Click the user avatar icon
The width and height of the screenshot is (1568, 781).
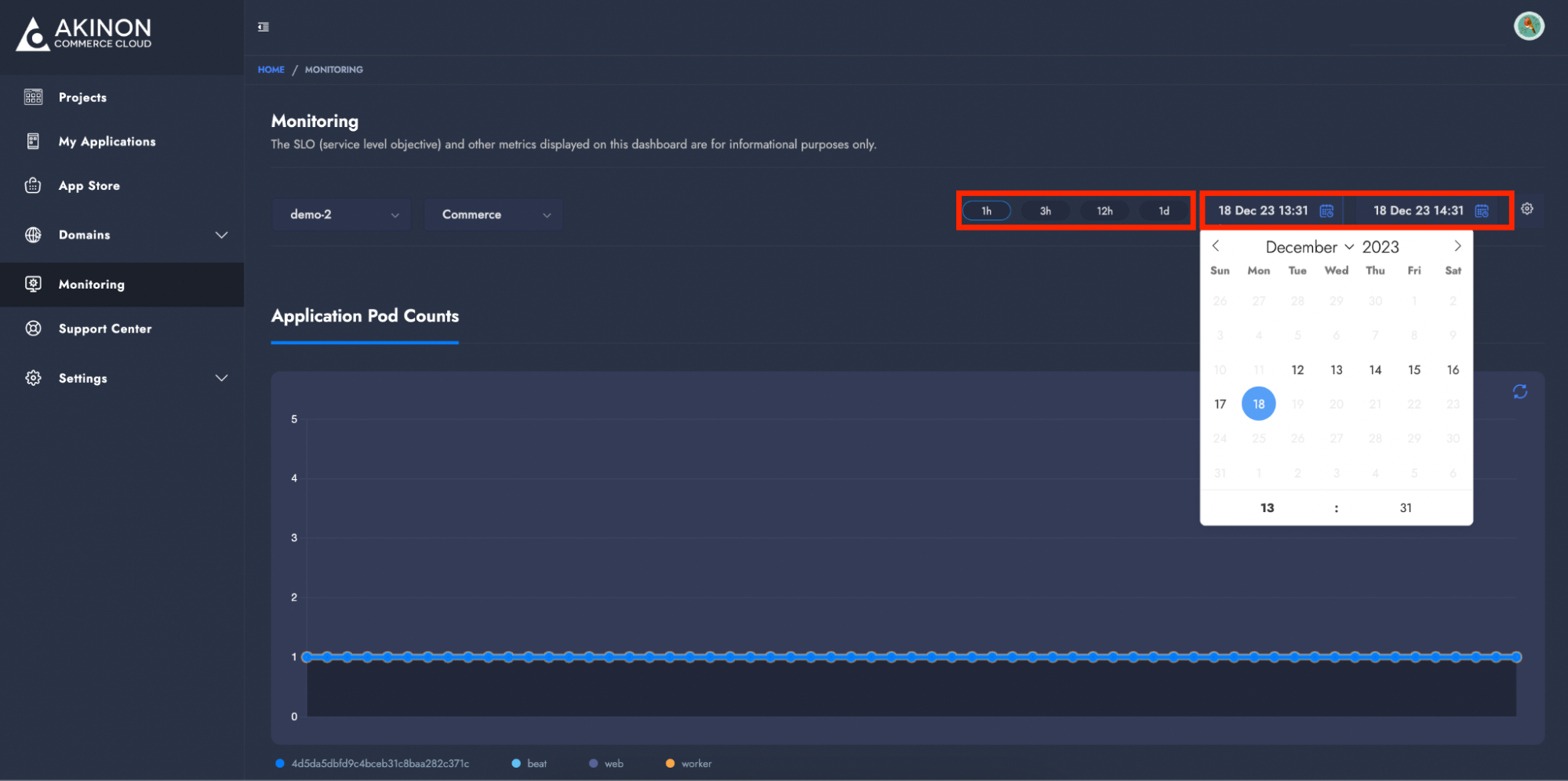pos(1528,26)
